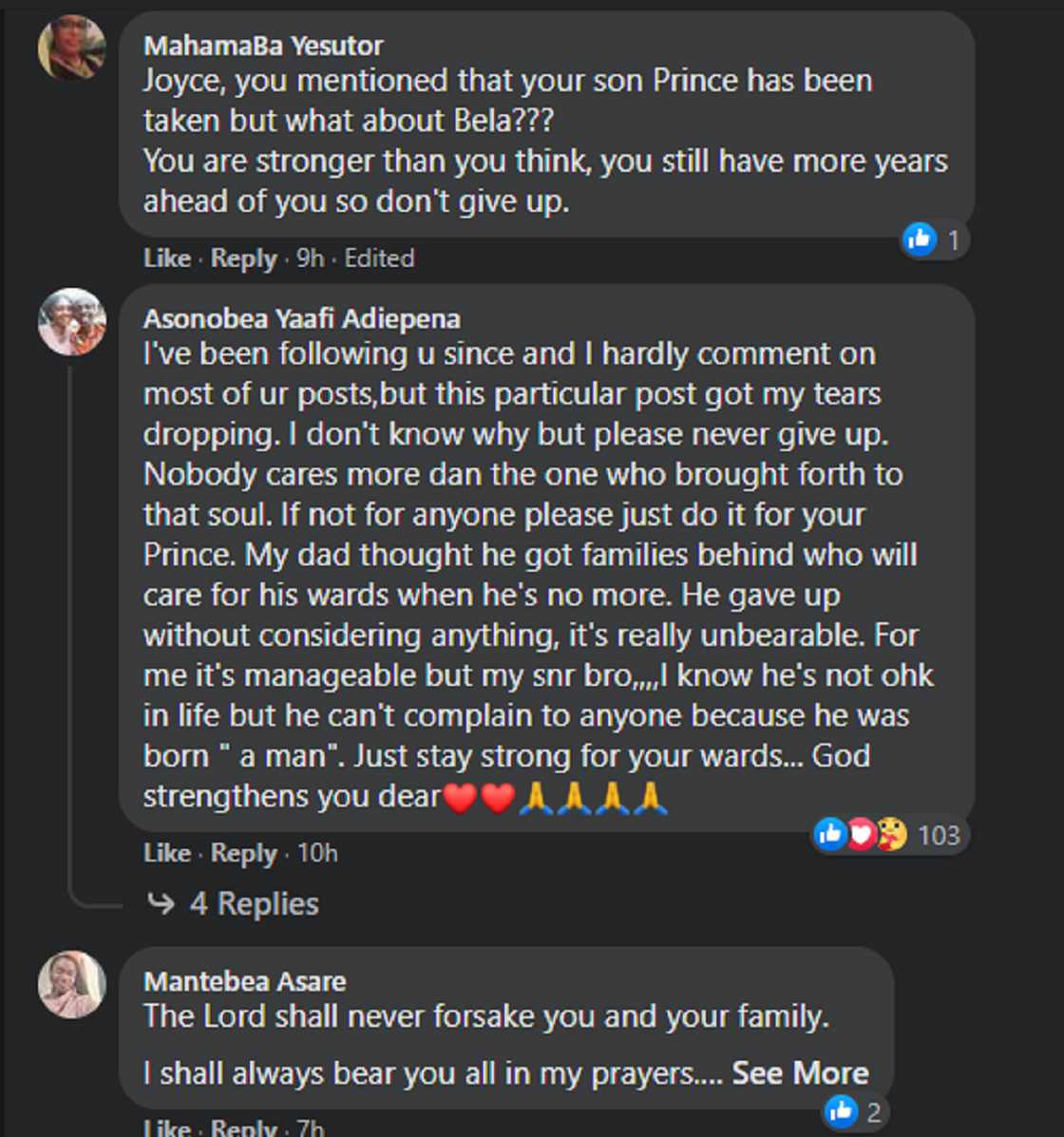Reply to MahamaBa Yesutor's comment
The height and width of the screenshot is (1137, 1064).
coord(245,257)
